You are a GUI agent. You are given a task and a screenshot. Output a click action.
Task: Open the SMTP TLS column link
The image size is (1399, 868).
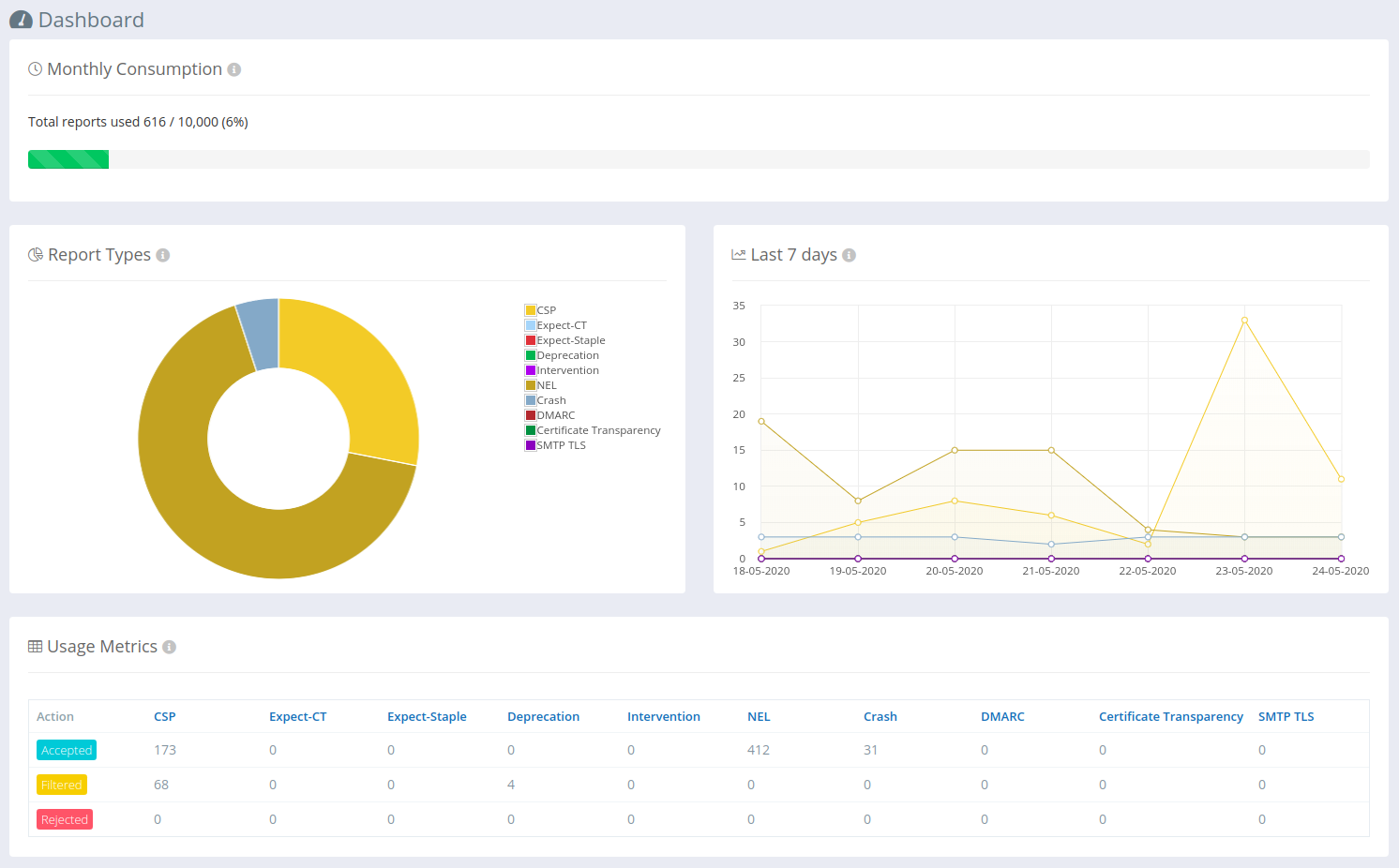click(1286, 716)
